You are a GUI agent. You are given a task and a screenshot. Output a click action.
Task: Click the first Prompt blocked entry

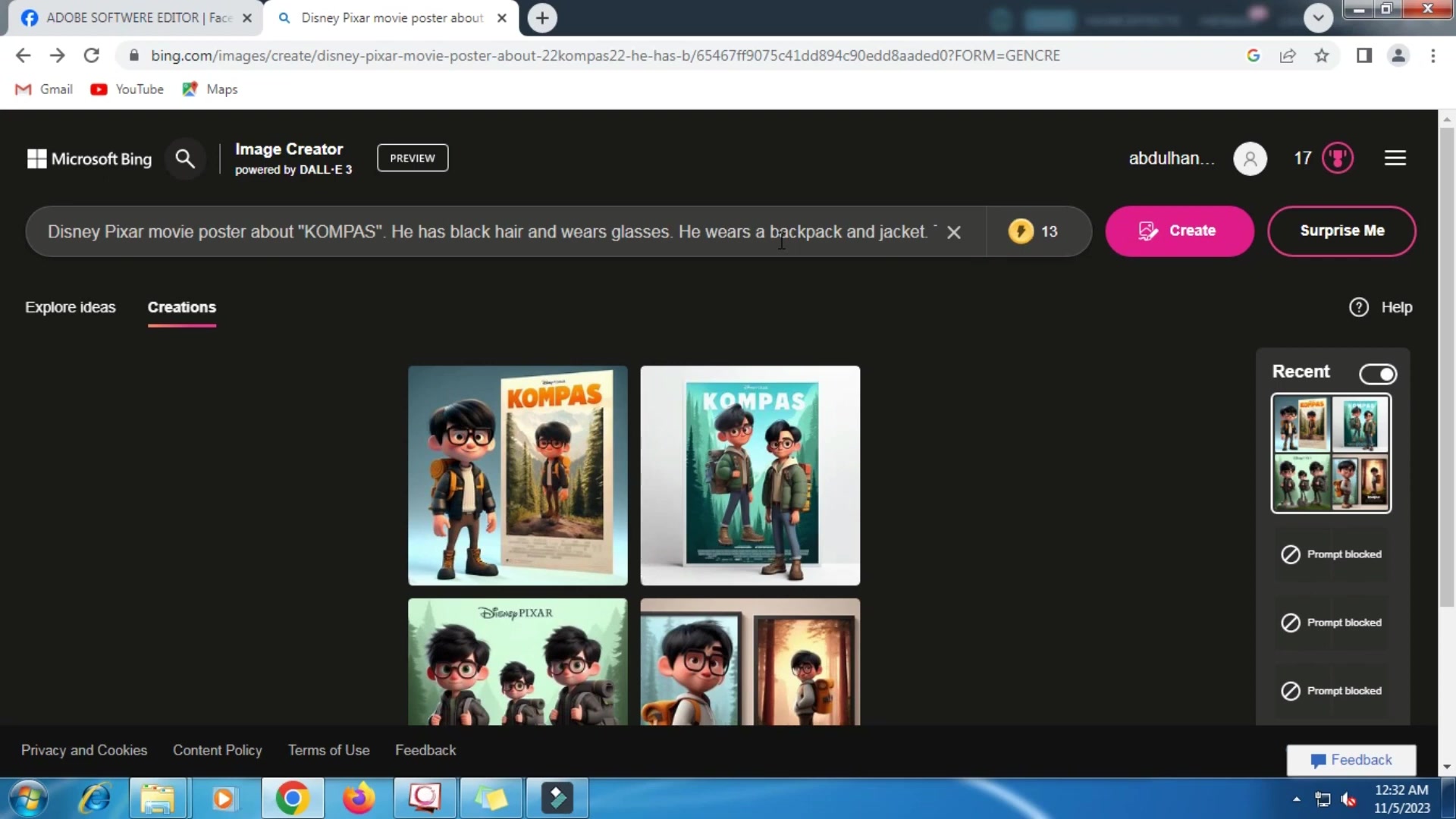coord(1331,554)
